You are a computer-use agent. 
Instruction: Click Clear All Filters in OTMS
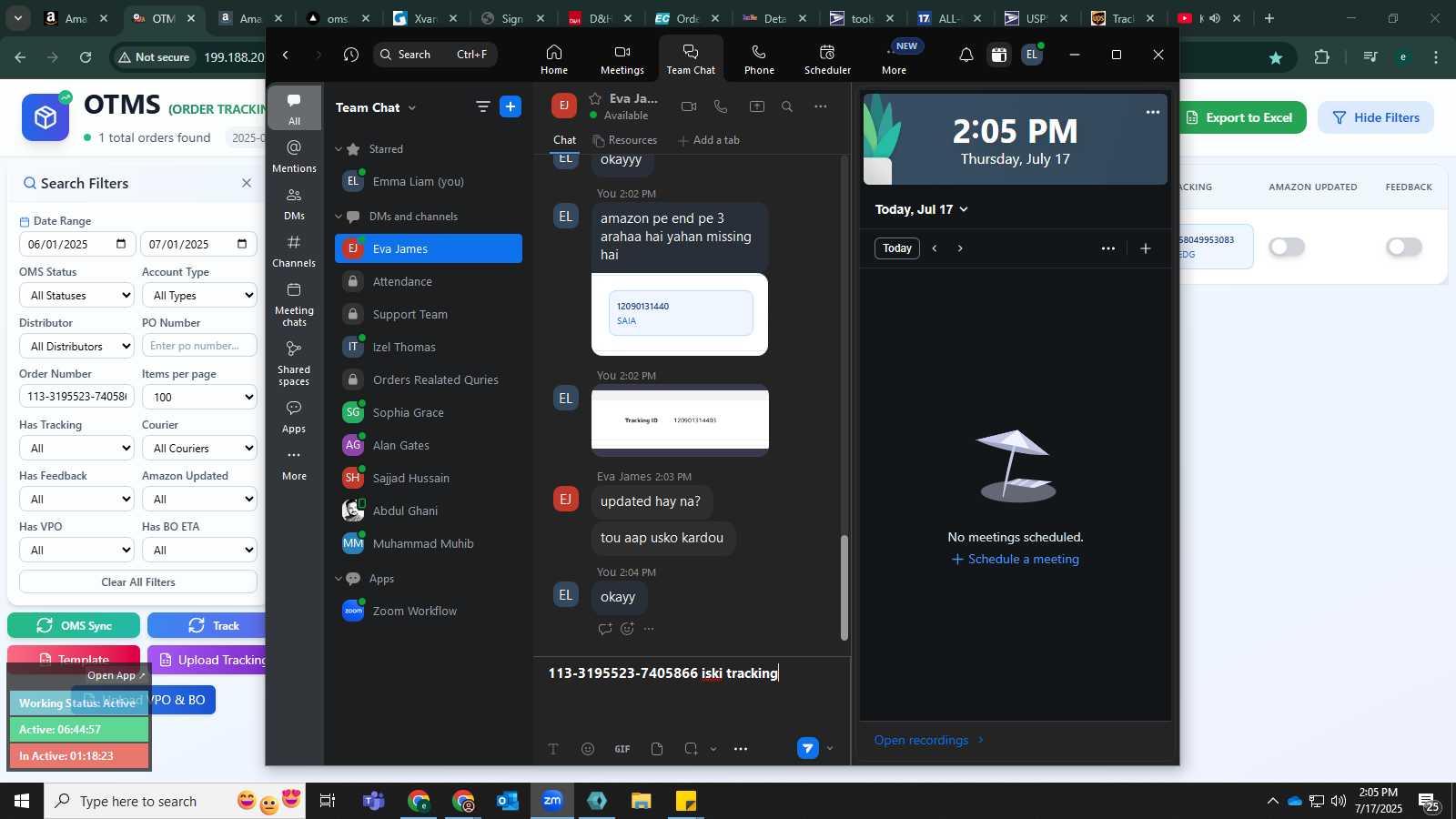point(138,582)
